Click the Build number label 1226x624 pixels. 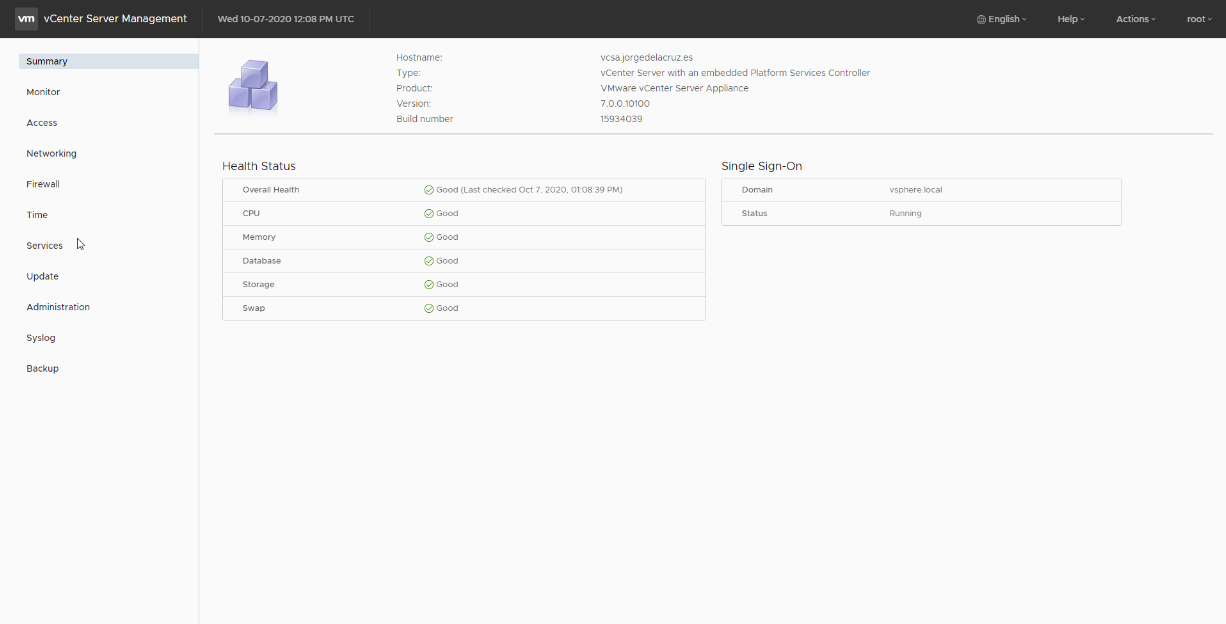click(x=425, y=119)
